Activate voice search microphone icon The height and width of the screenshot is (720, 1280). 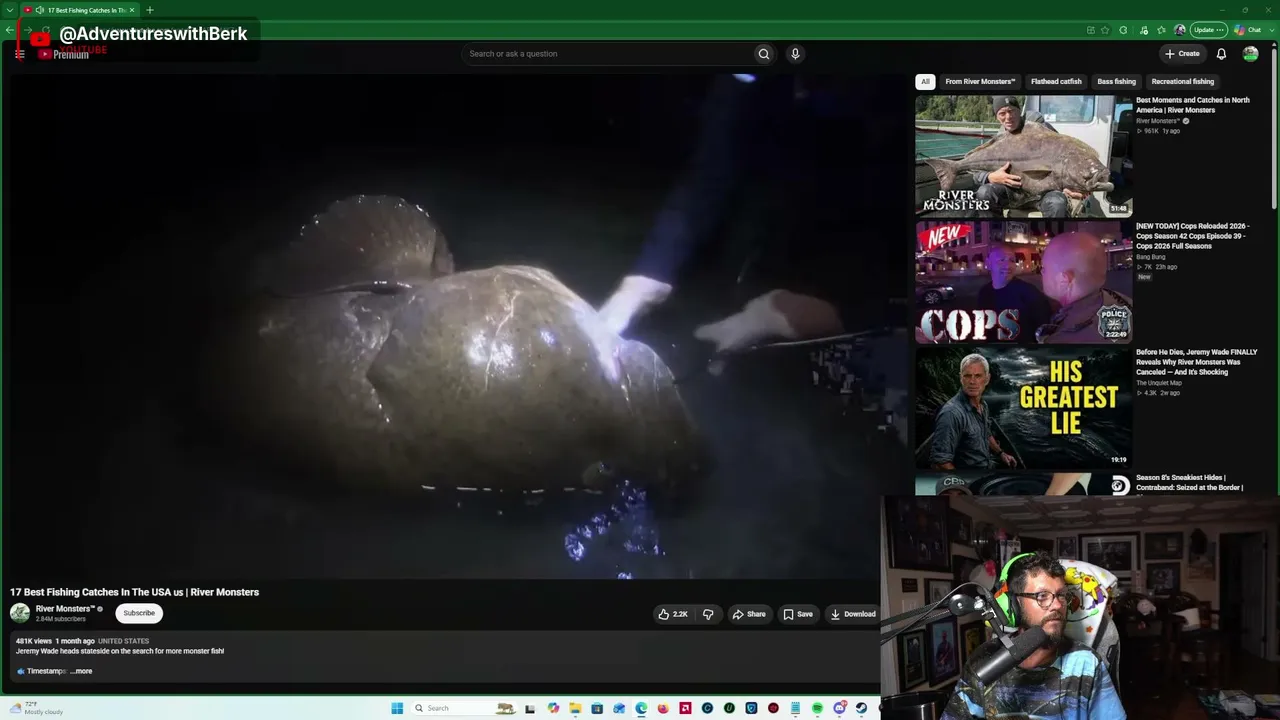coord(795,54)
